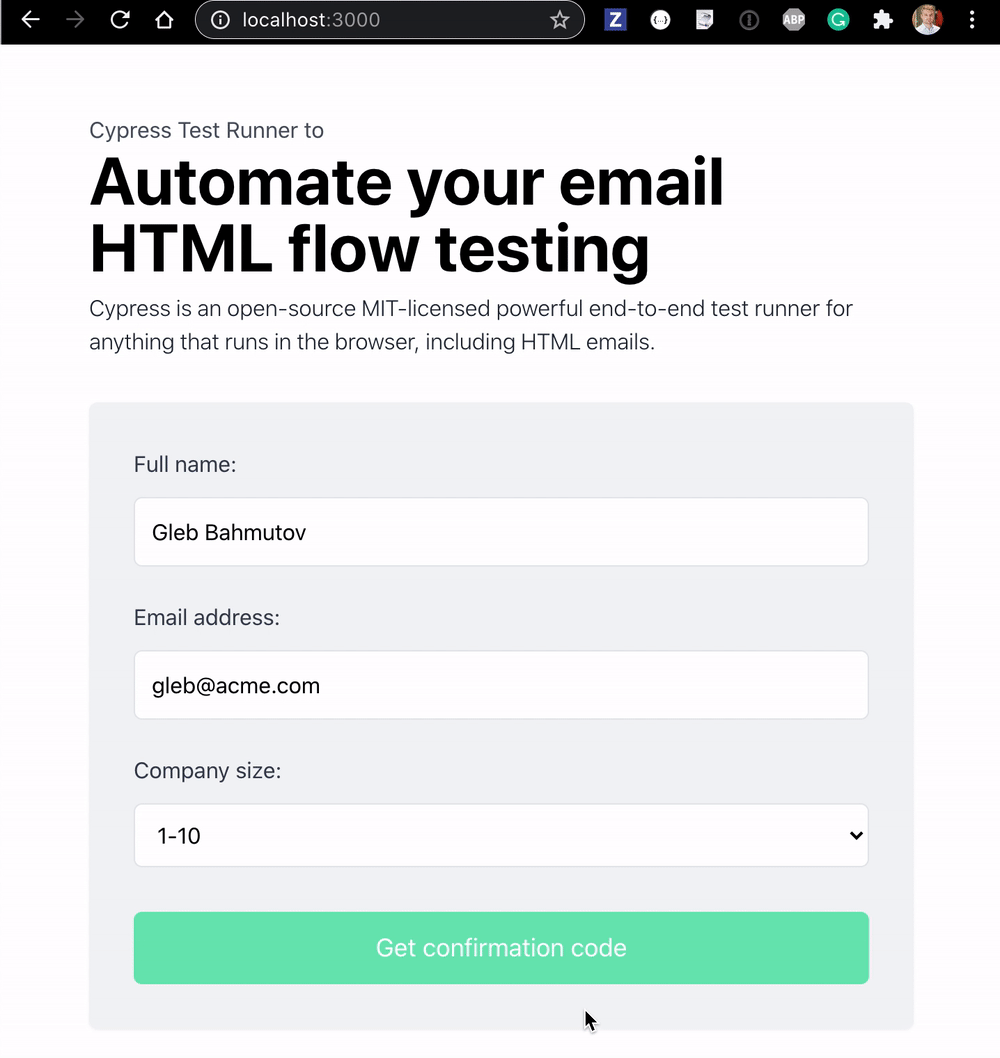Click the site information icon in address bar
1000x1058 pixels.
(221, 20)
